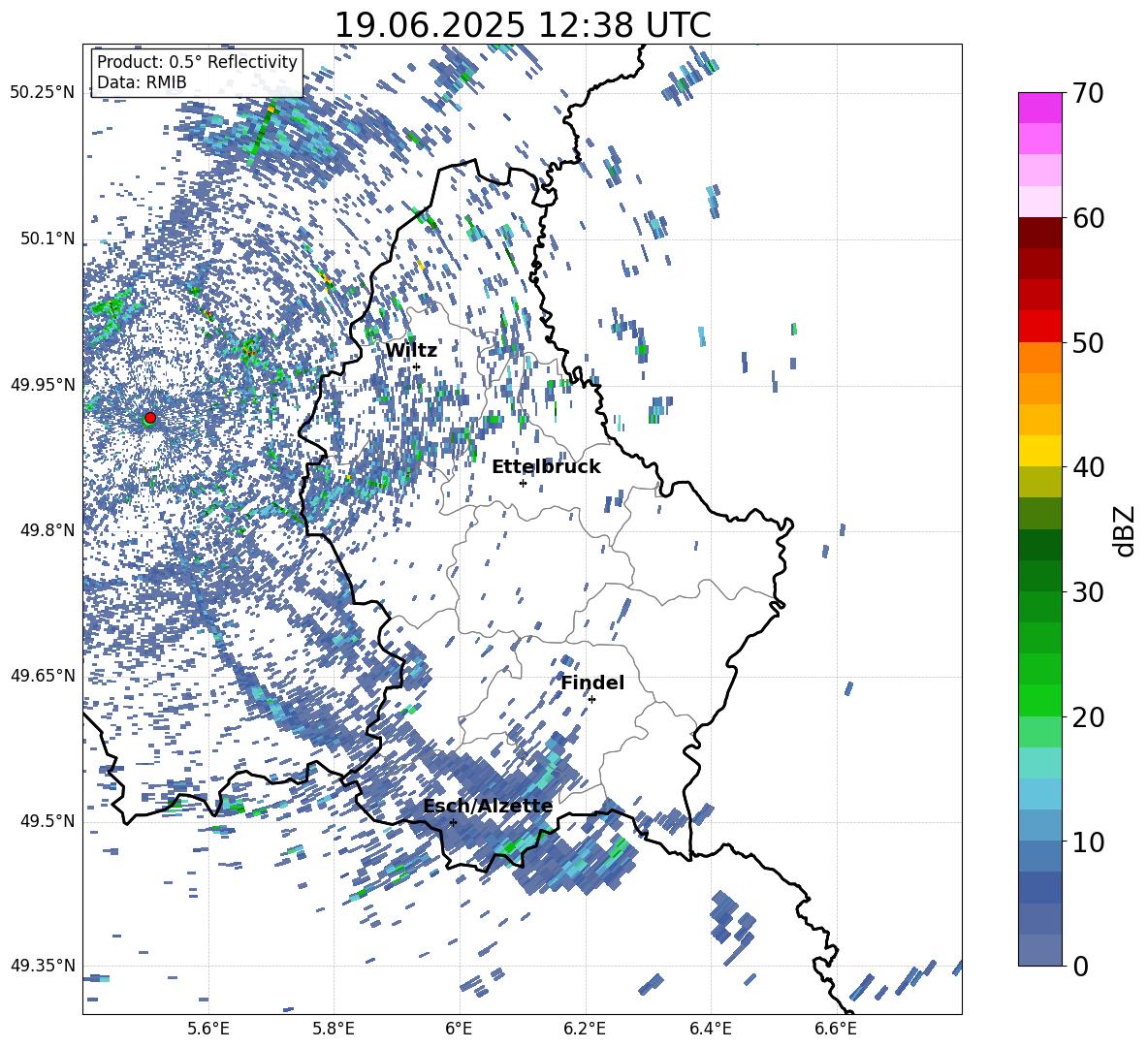This screenshot has width=1148, height=1048.
Task: Click the Wiltz cross marker
Action: (x=417, y=366)
